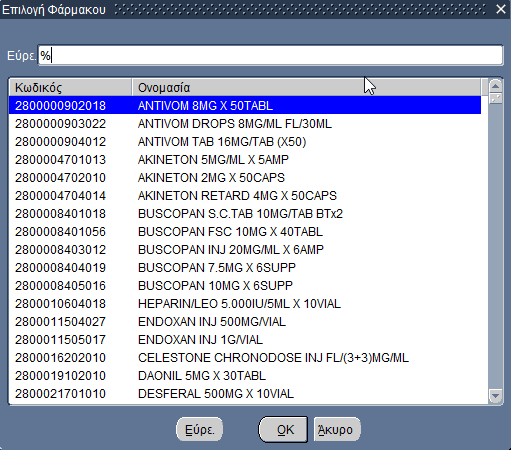Click the scrollbar up arrow
Image resolution: width=511 pixels, height=450 pixels.
pos(496,86)
